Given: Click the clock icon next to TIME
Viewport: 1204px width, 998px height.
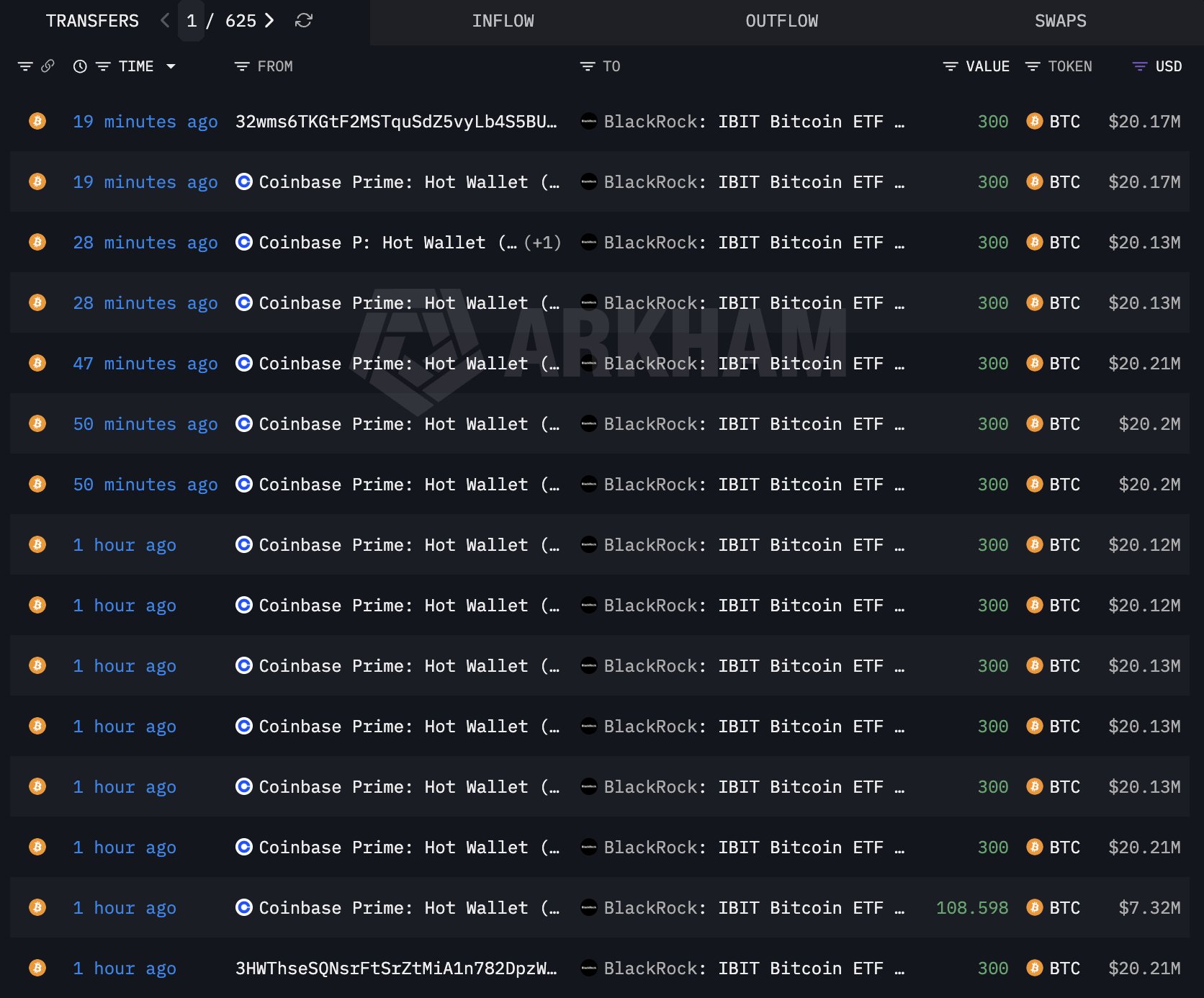Looking at the screenshot, I should coord(79,66).
